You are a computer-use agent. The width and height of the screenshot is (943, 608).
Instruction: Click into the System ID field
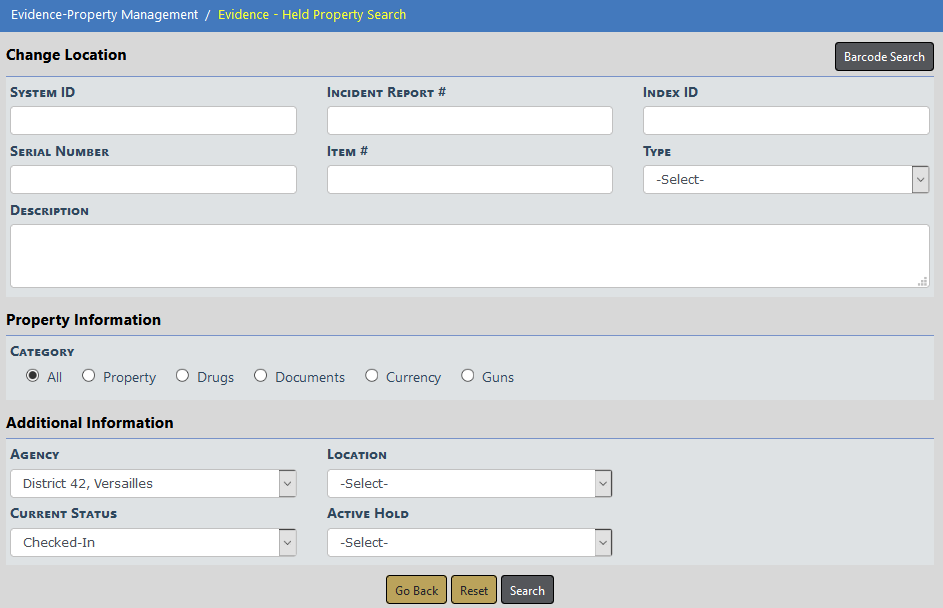click(153, 121)
